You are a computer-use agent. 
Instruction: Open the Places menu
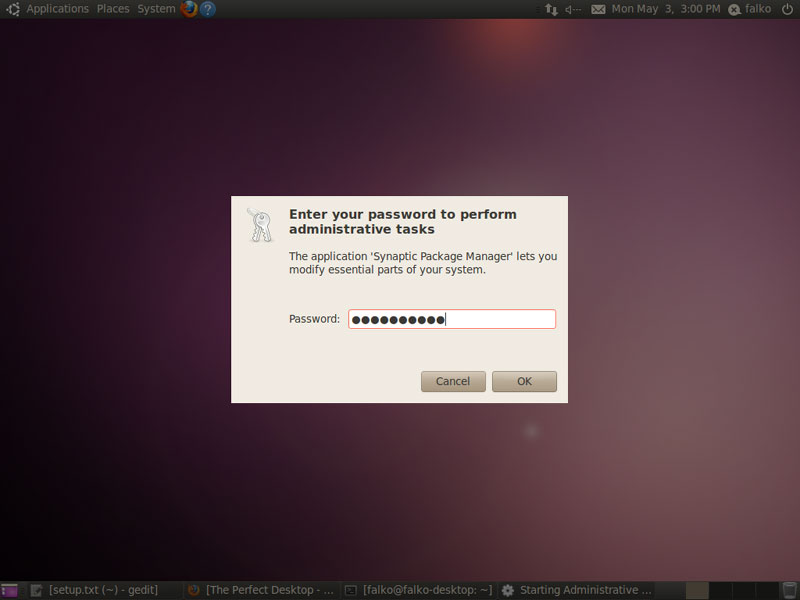[113, 9]
